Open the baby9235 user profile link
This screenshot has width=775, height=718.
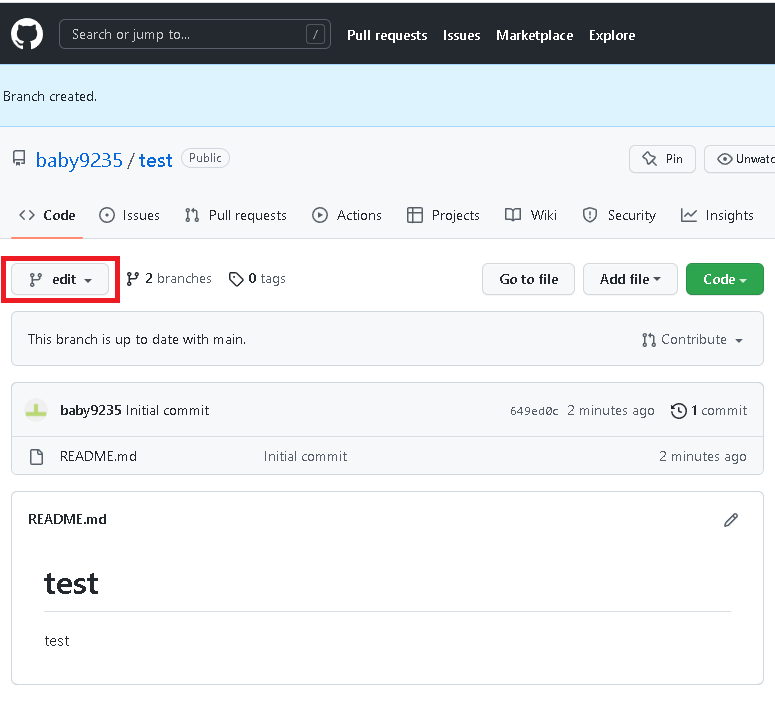click(79, 160)
